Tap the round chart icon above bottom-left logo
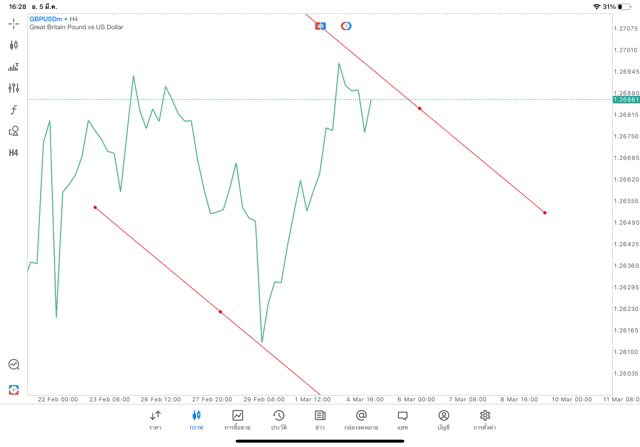Image resolution: width=640 pixels, height=447 pixels. (x=13, y=365)
